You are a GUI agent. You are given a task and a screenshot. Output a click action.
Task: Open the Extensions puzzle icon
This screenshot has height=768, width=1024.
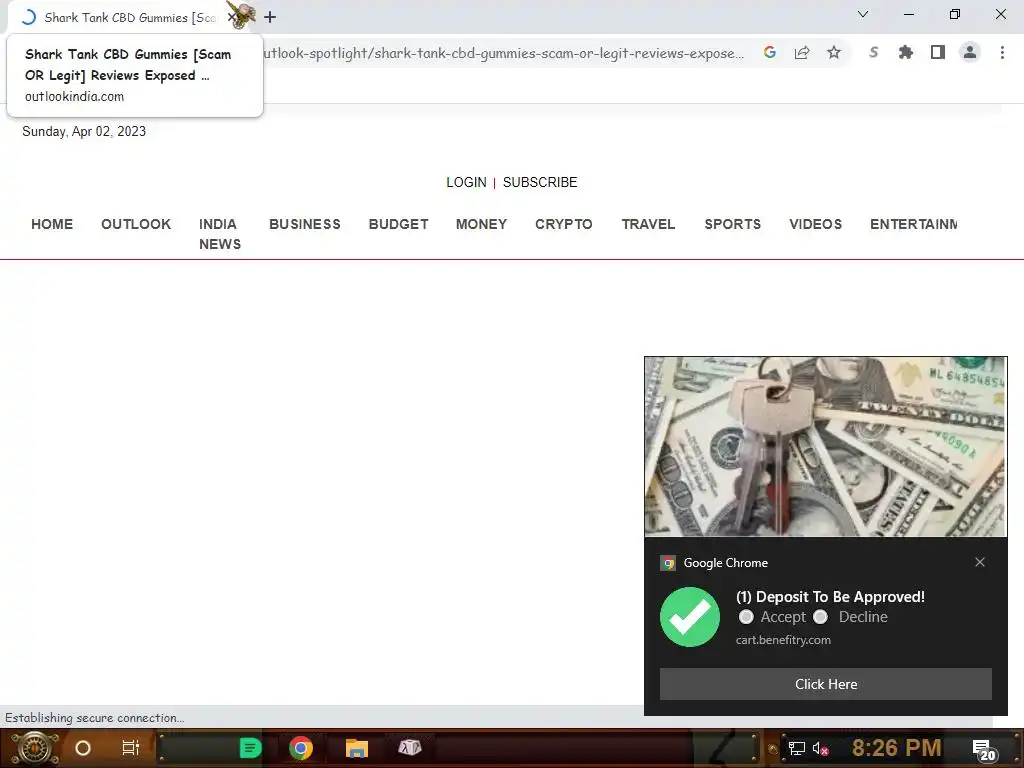tap(906, 52)
